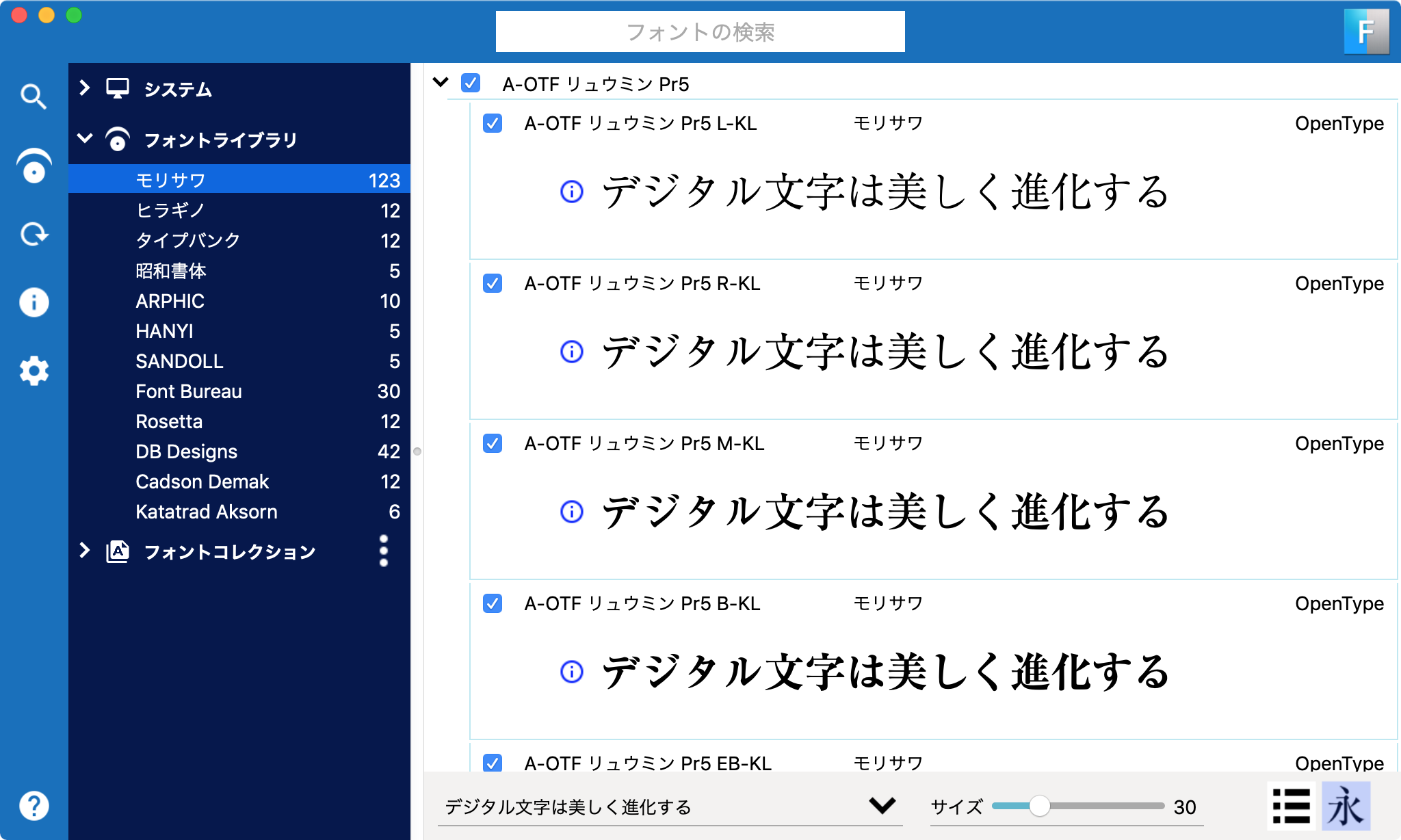The width and height of the screenshot is (1401, 840).
Task: Open the three-dot menu for フォントコレクション
Action: [x=384, y=551]
